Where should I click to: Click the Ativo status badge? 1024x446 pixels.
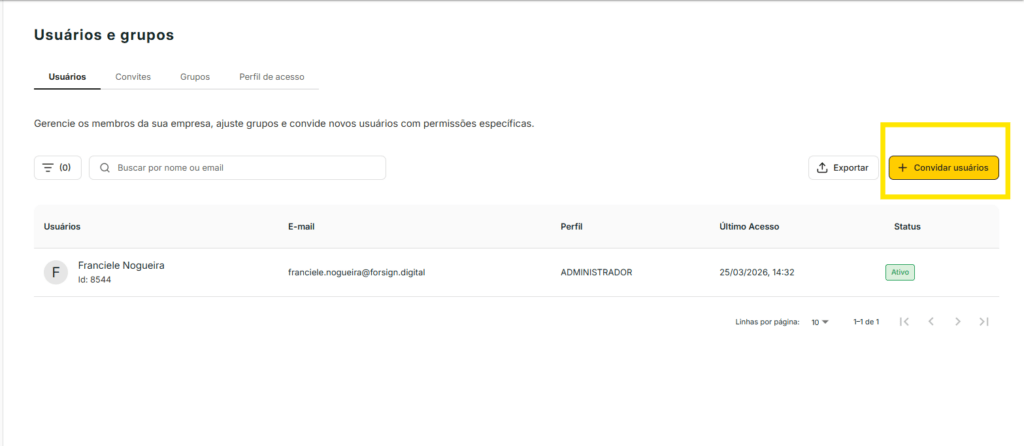click(900, 272)
